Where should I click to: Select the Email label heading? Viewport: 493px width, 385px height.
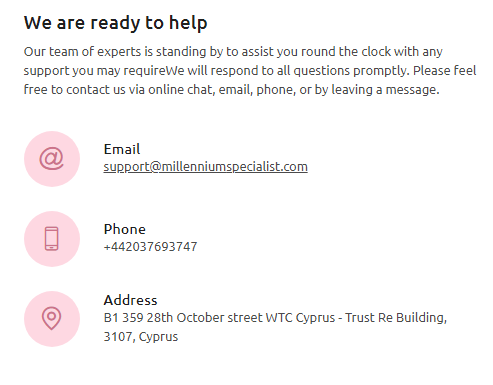[x=122, y=149]
